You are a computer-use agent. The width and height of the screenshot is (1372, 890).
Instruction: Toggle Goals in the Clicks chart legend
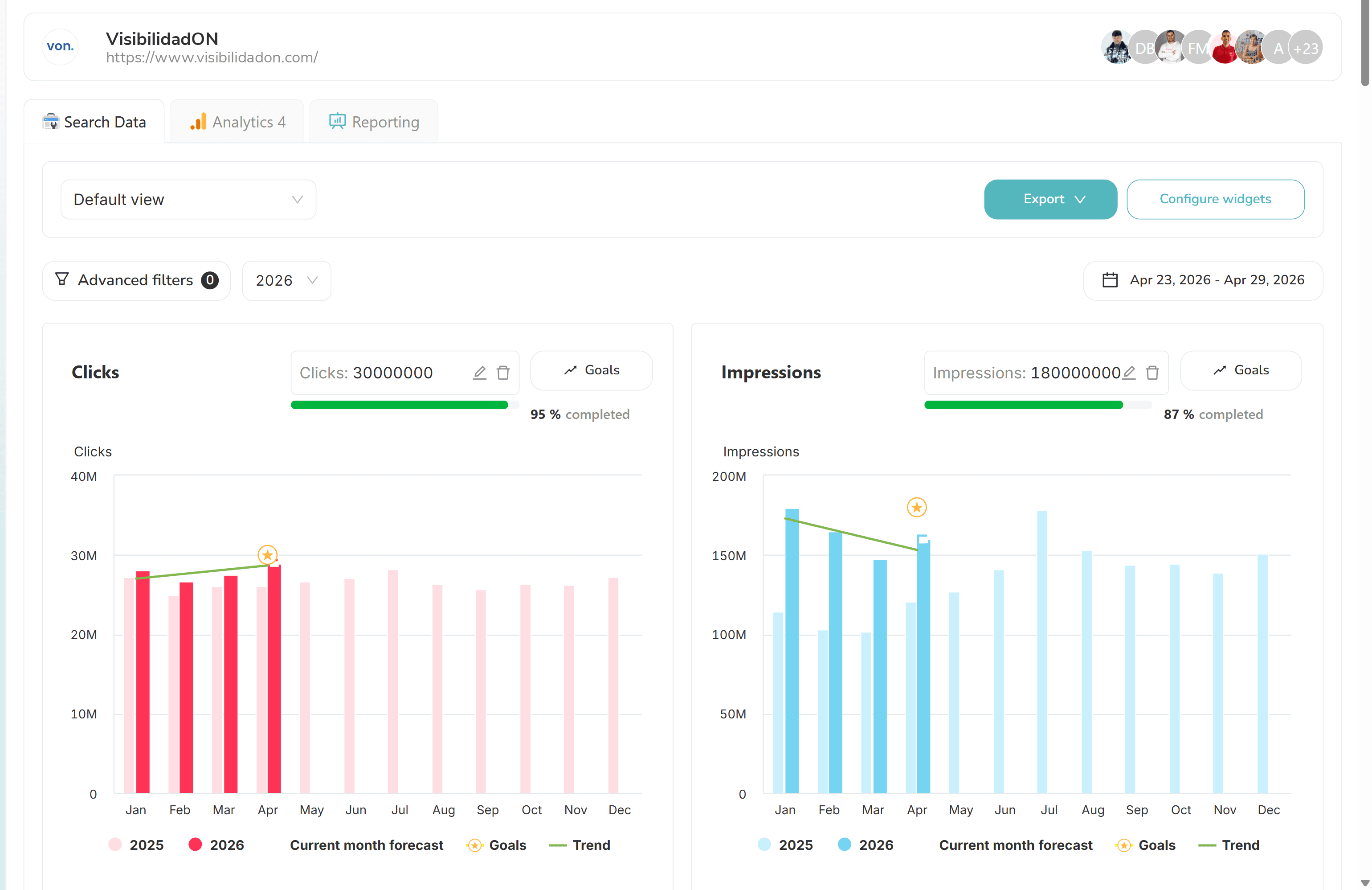[496, 845]
